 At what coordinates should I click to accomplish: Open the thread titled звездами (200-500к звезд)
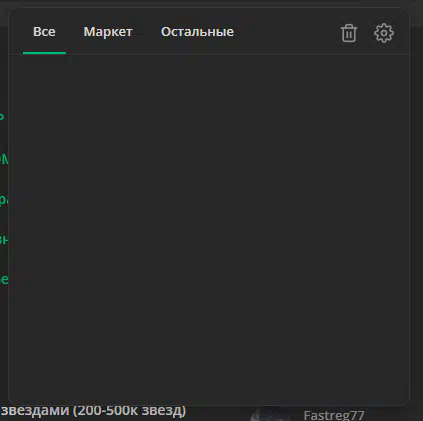[93, 411]
